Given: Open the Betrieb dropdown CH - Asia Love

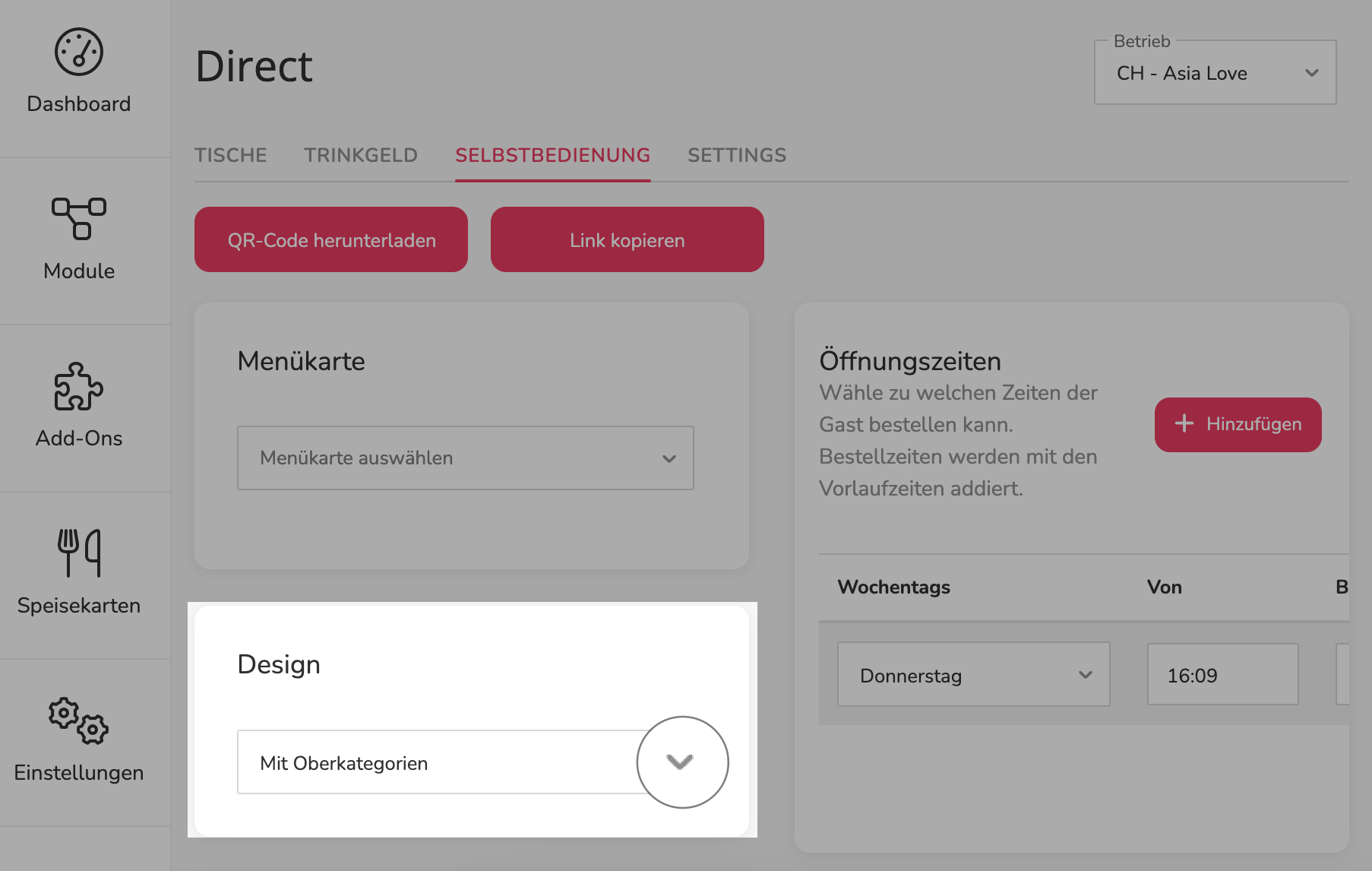Looking at the screenshot, I should click(x=1216, y=73).
